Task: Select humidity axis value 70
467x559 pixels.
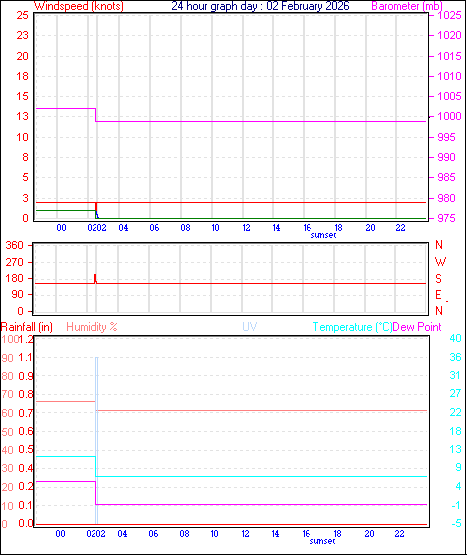Action: tap(7, 395)
